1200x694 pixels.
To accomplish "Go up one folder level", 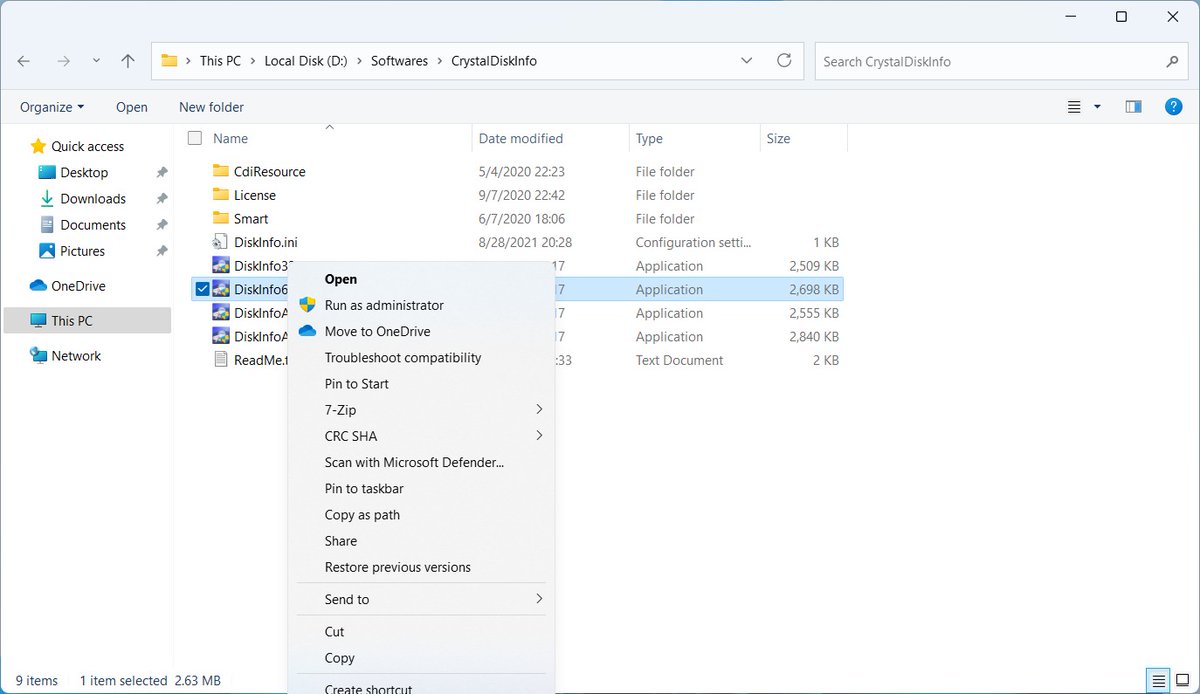I will click(x=128, y=61).
